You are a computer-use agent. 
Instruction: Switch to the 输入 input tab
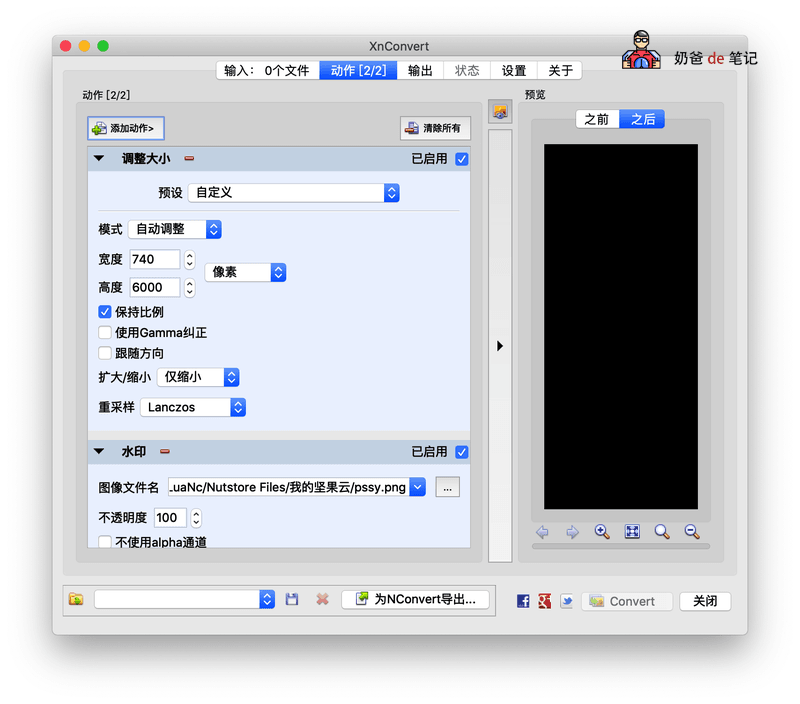267,70
